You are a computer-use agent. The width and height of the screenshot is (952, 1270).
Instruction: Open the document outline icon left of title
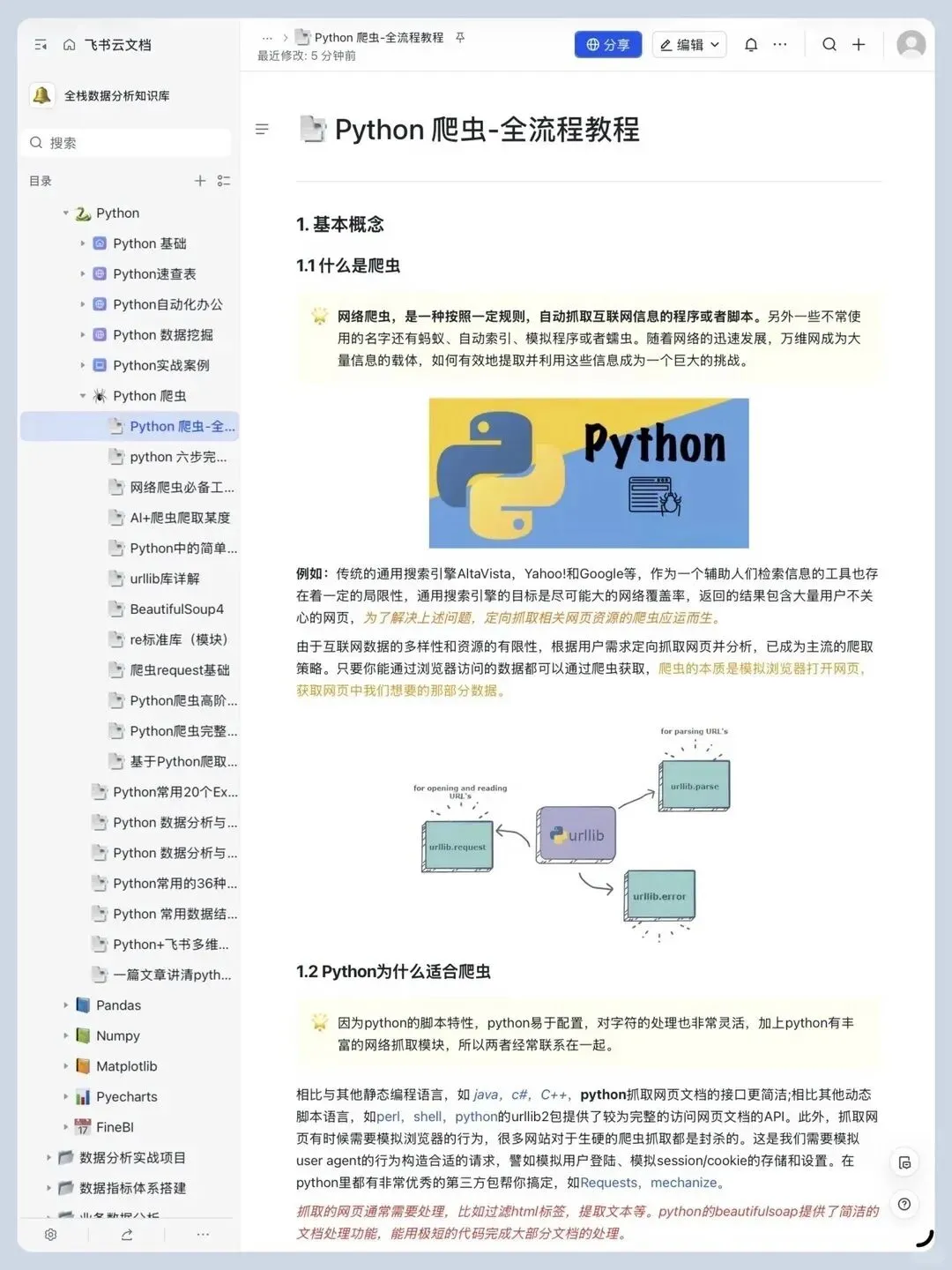point(262,130)
